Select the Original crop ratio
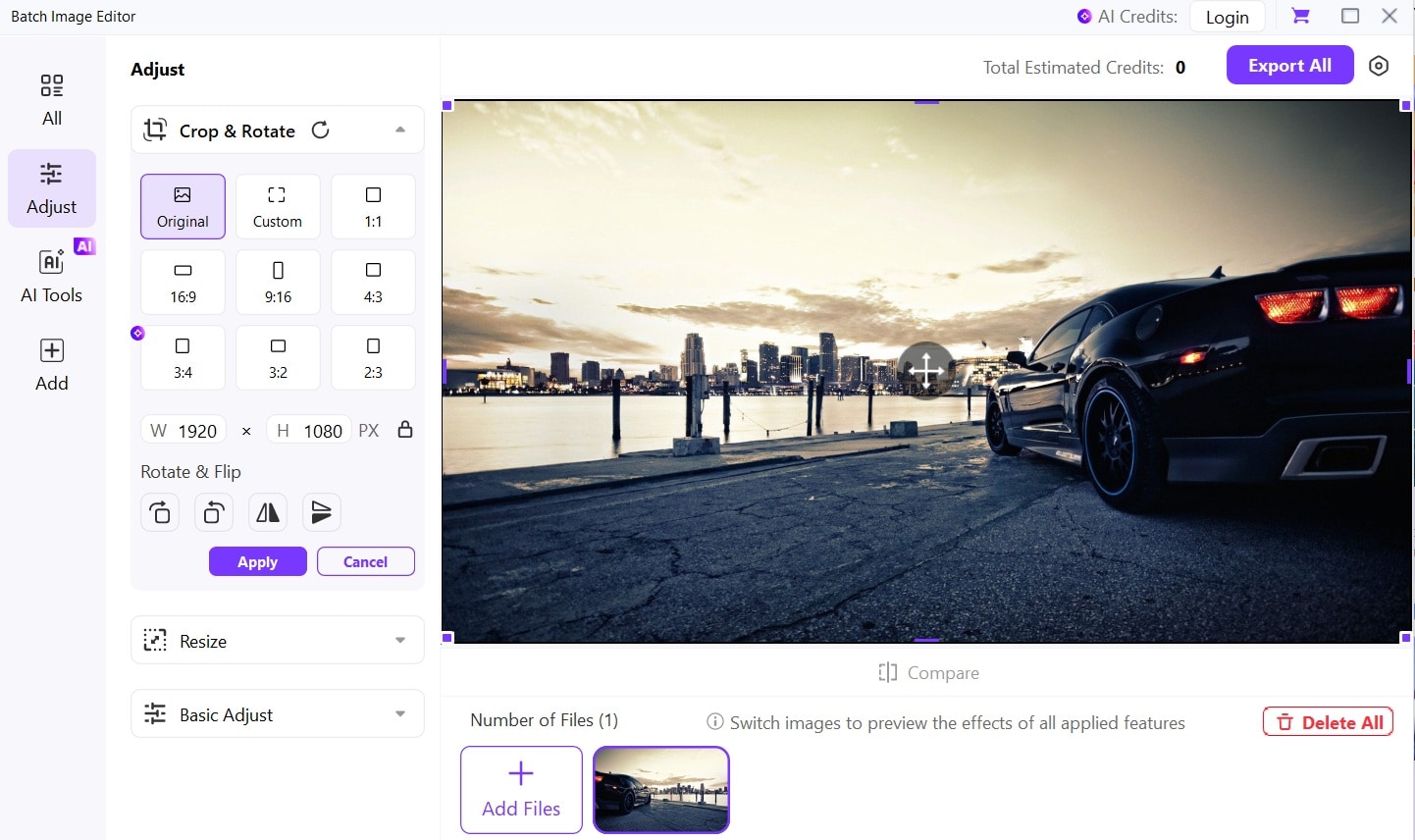Image resolution: width=1415 pixels, height=840 pixels. [183, 206]
